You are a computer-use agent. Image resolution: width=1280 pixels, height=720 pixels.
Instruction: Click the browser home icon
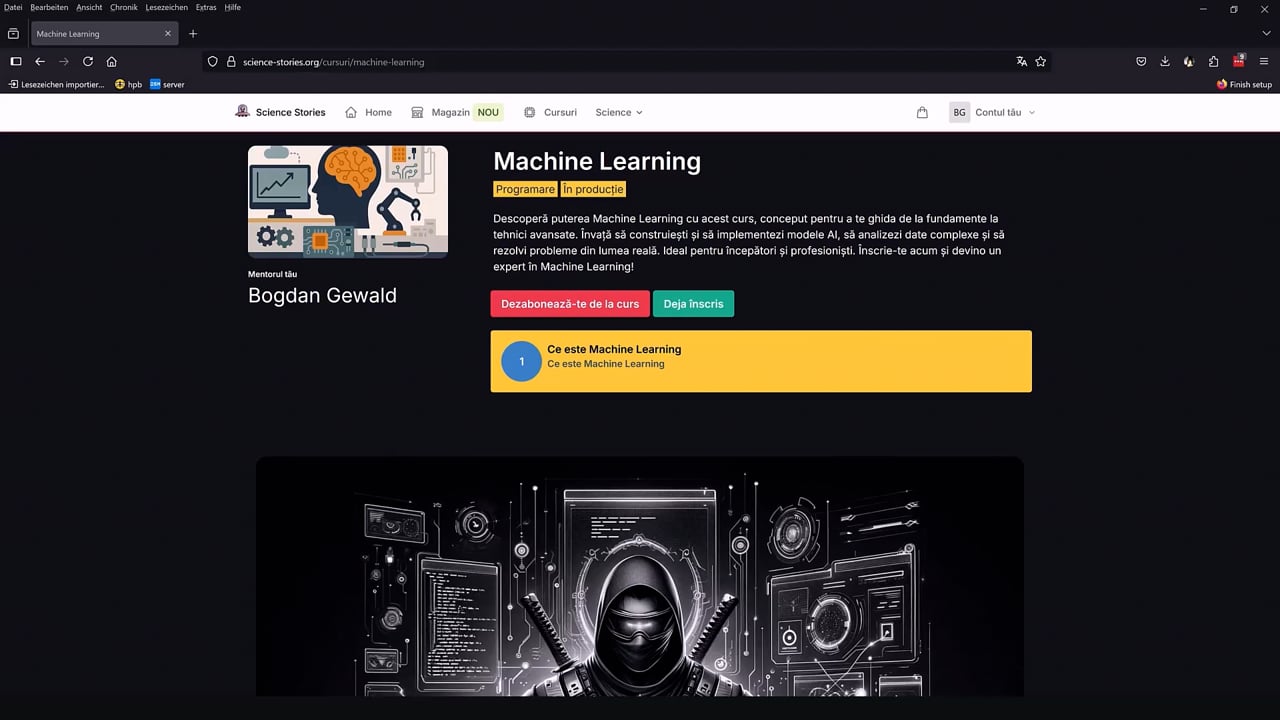pos(112,61)
